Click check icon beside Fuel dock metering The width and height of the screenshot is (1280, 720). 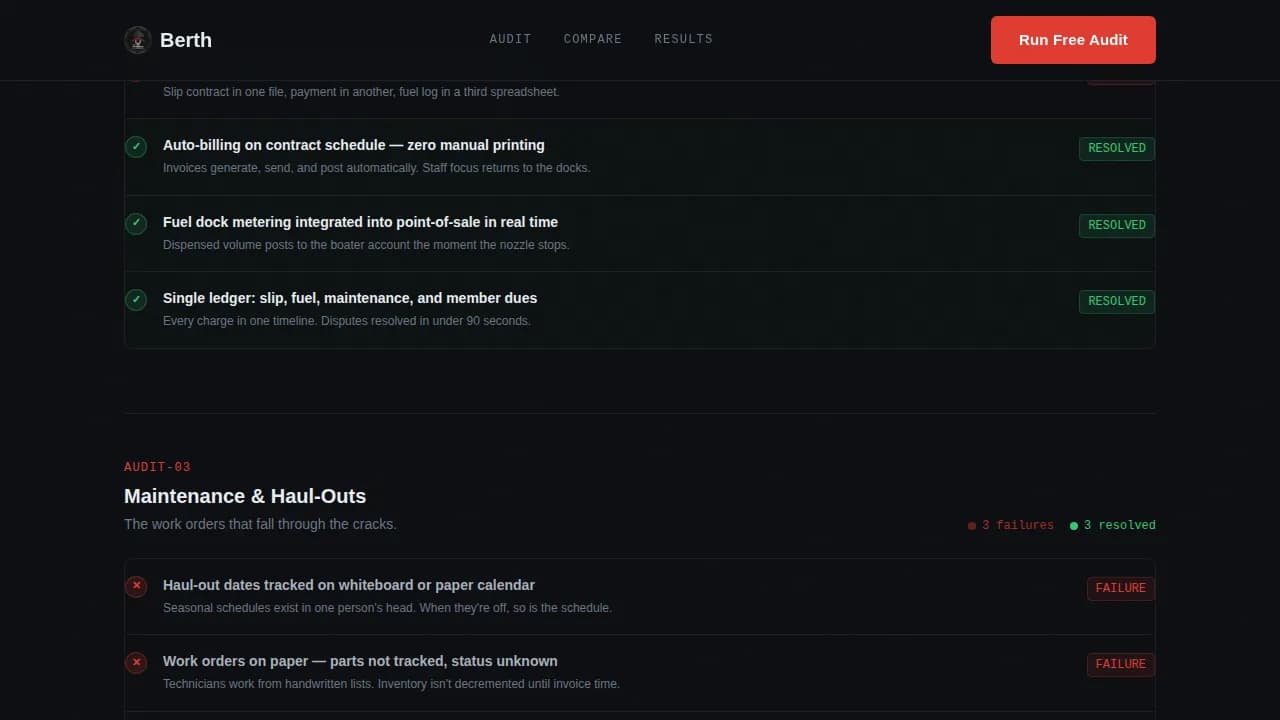(136, 224)
